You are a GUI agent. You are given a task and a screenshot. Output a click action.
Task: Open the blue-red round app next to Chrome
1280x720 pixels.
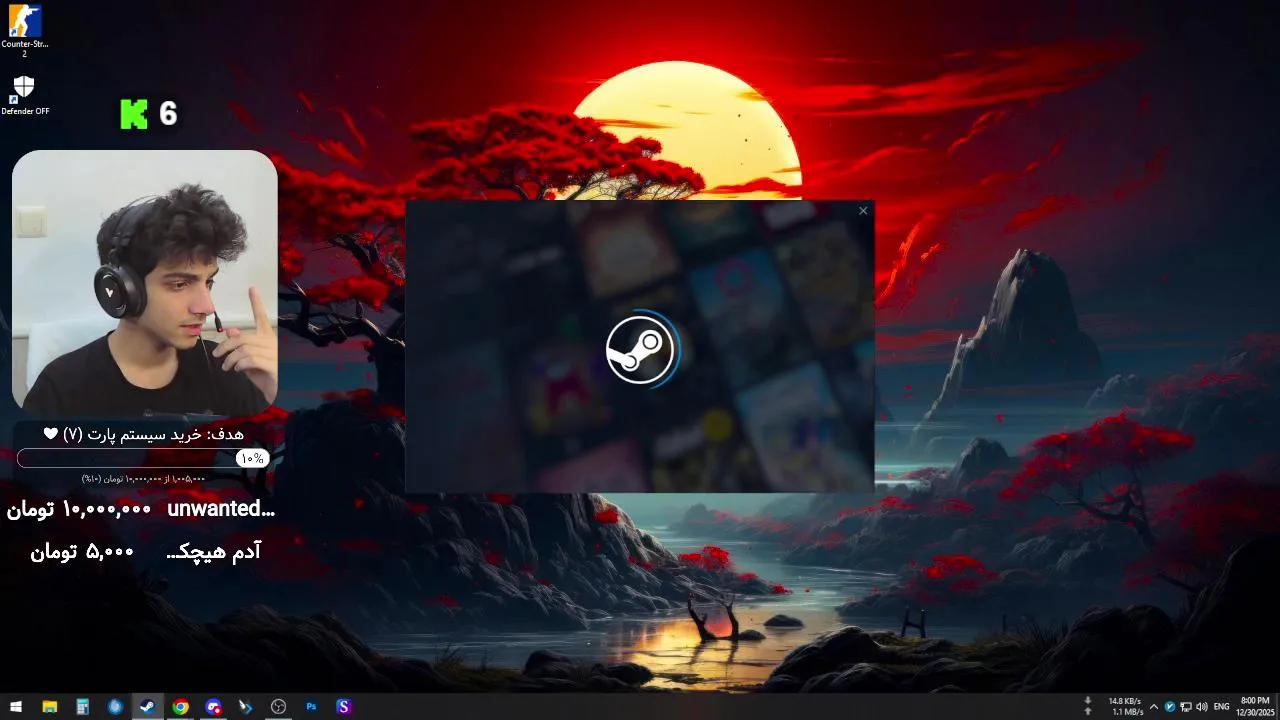213,706
